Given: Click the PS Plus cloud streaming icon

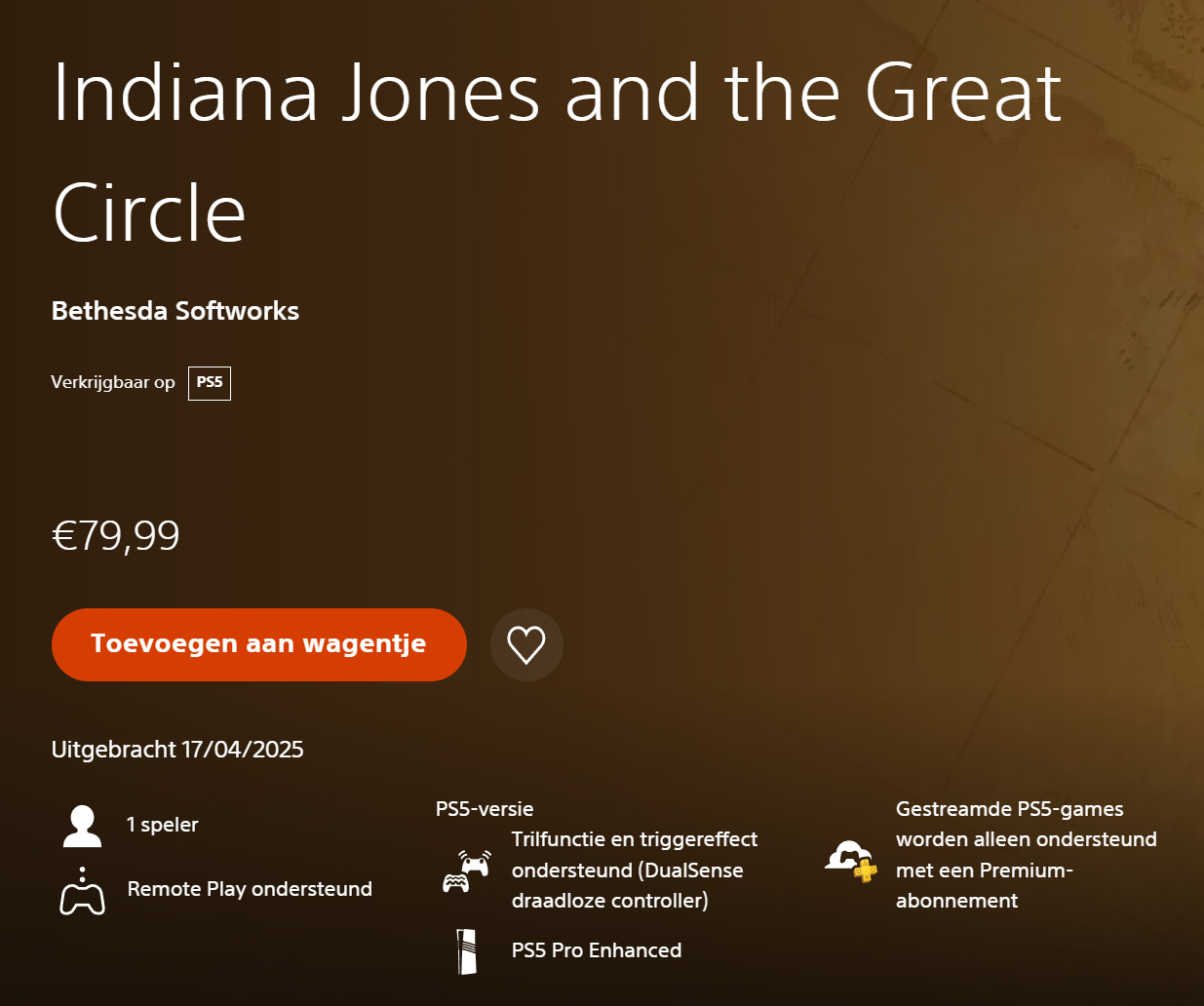Looking at the screenshot, I should (x=851, y=859).
